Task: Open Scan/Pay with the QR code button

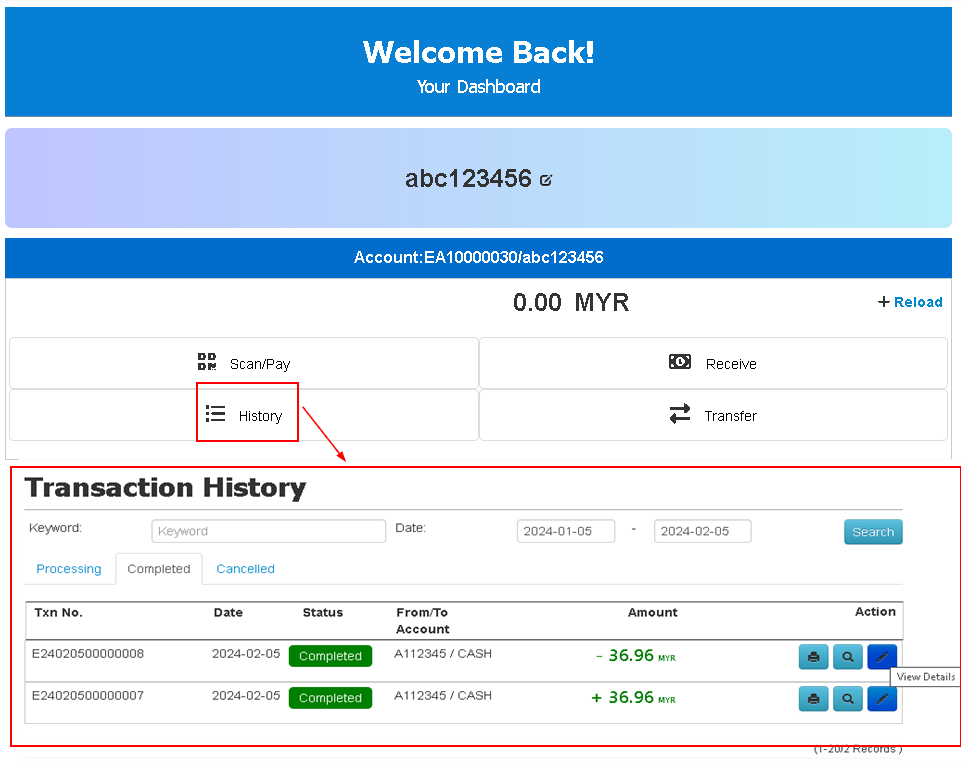Action: coord(244,363)
